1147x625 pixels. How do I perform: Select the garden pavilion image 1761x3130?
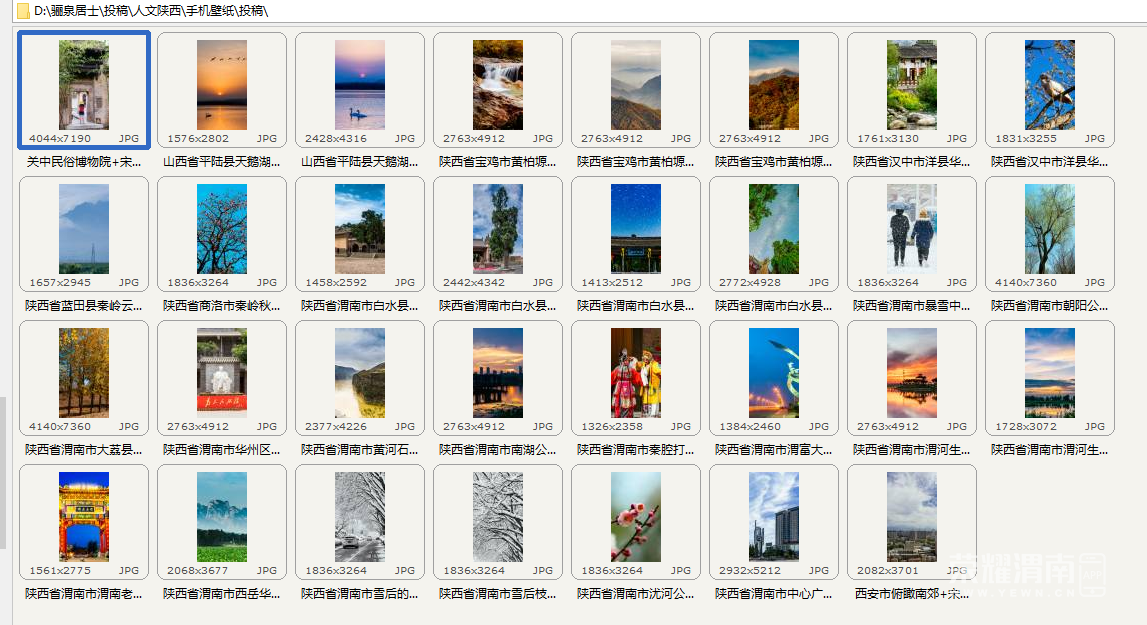tap(912, 85)
